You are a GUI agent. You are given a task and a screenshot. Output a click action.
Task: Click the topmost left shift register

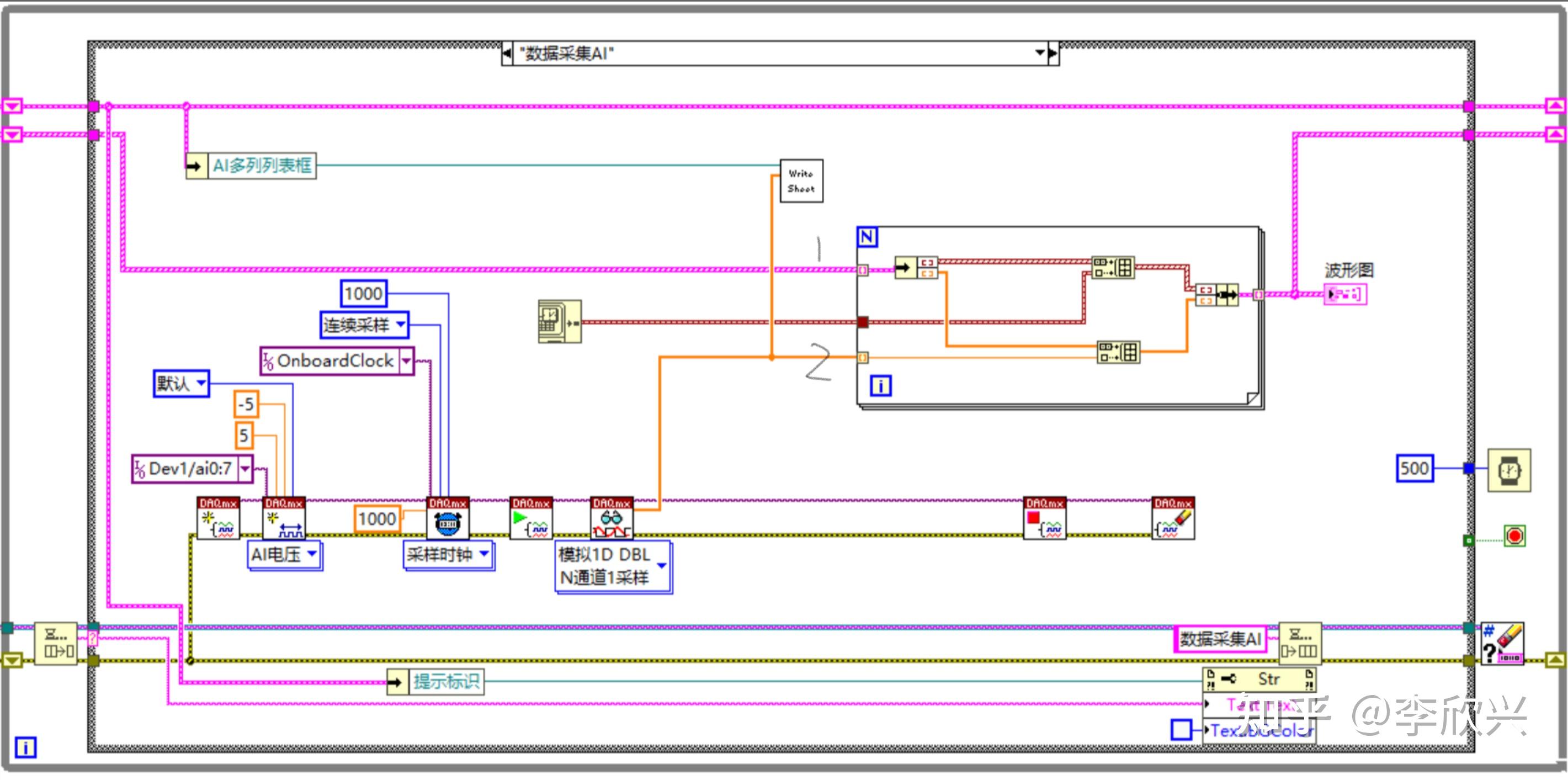tap(12, 107)
